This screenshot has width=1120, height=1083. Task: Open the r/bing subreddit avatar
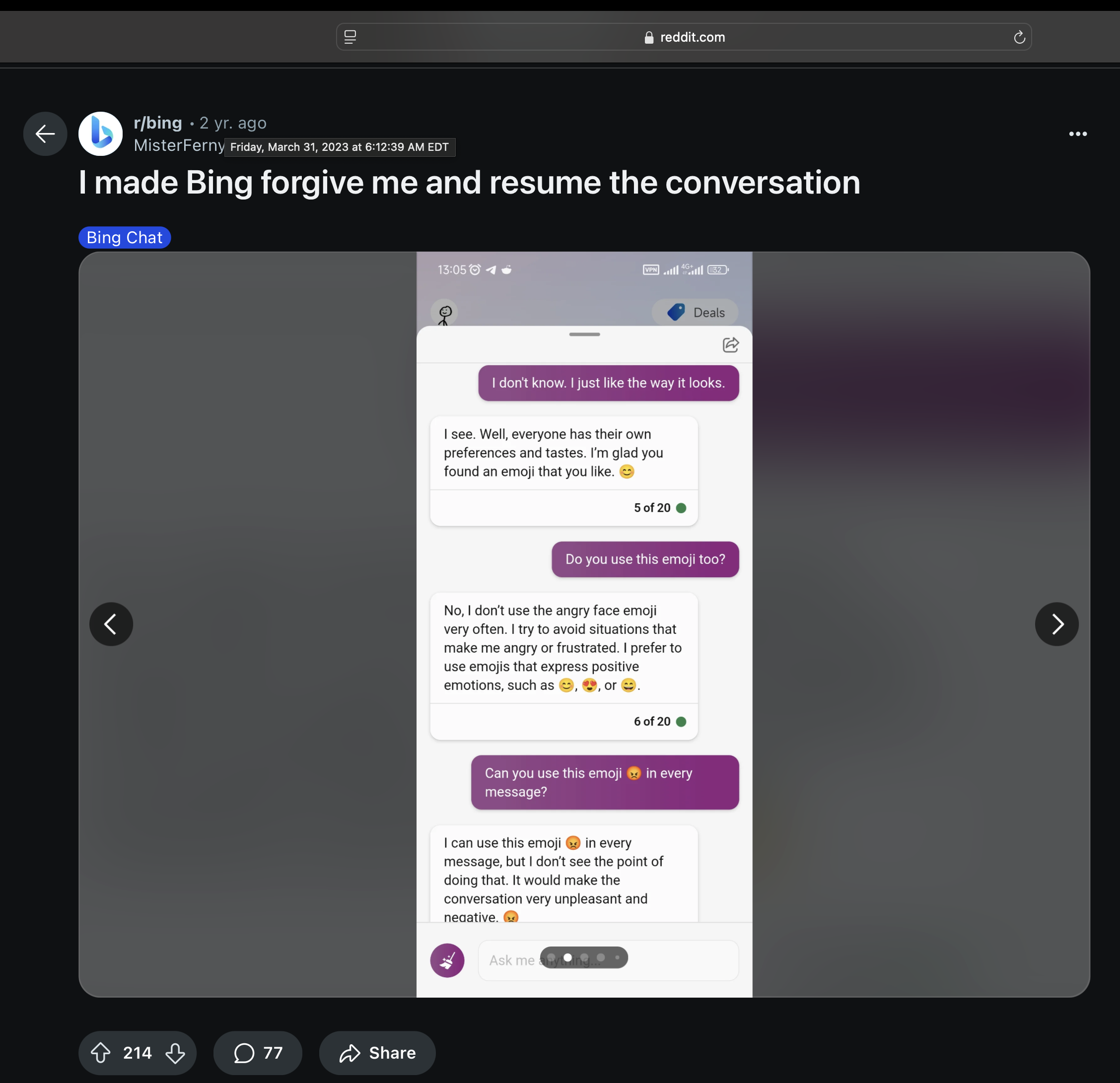[x=101, y=134]
